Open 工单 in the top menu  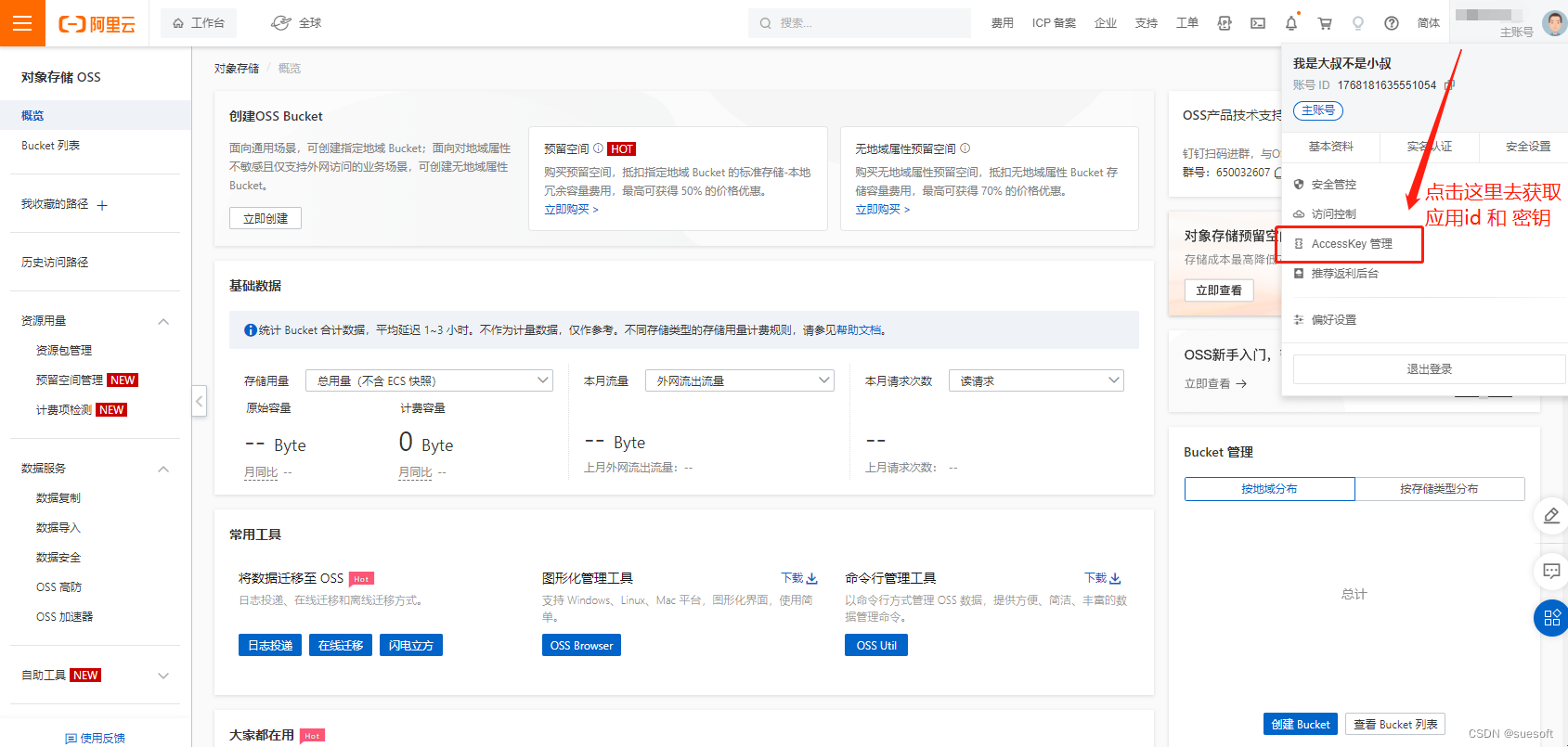(x=1187, y=23)
